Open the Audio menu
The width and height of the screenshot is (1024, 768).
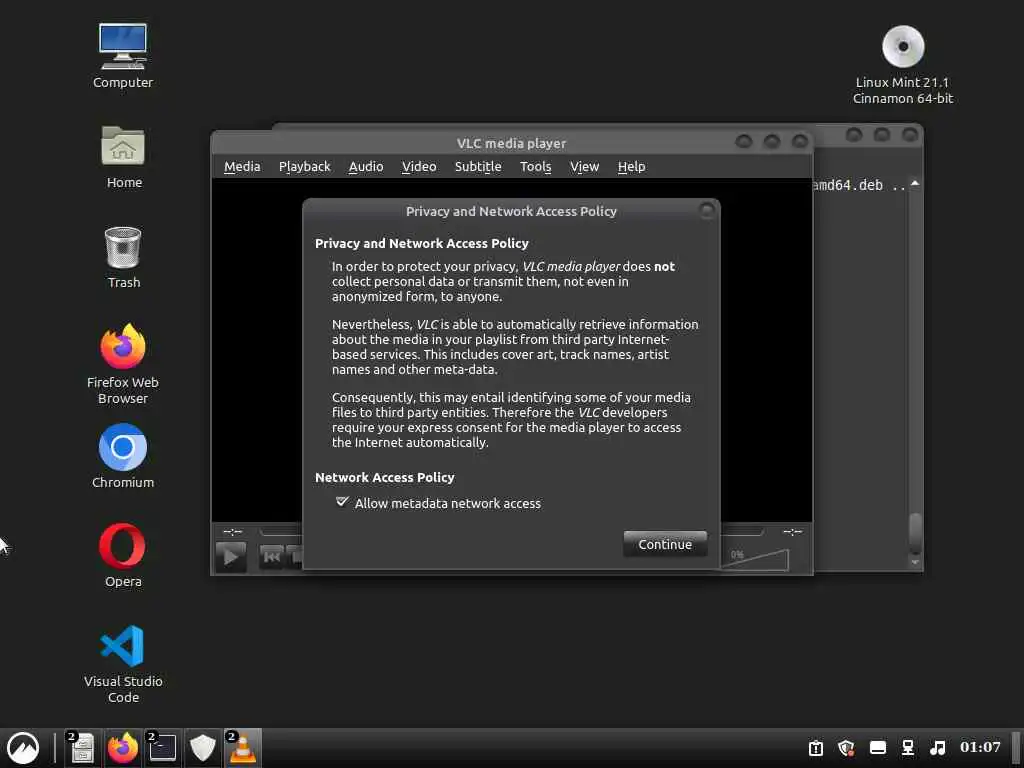[x=366, y=167]
